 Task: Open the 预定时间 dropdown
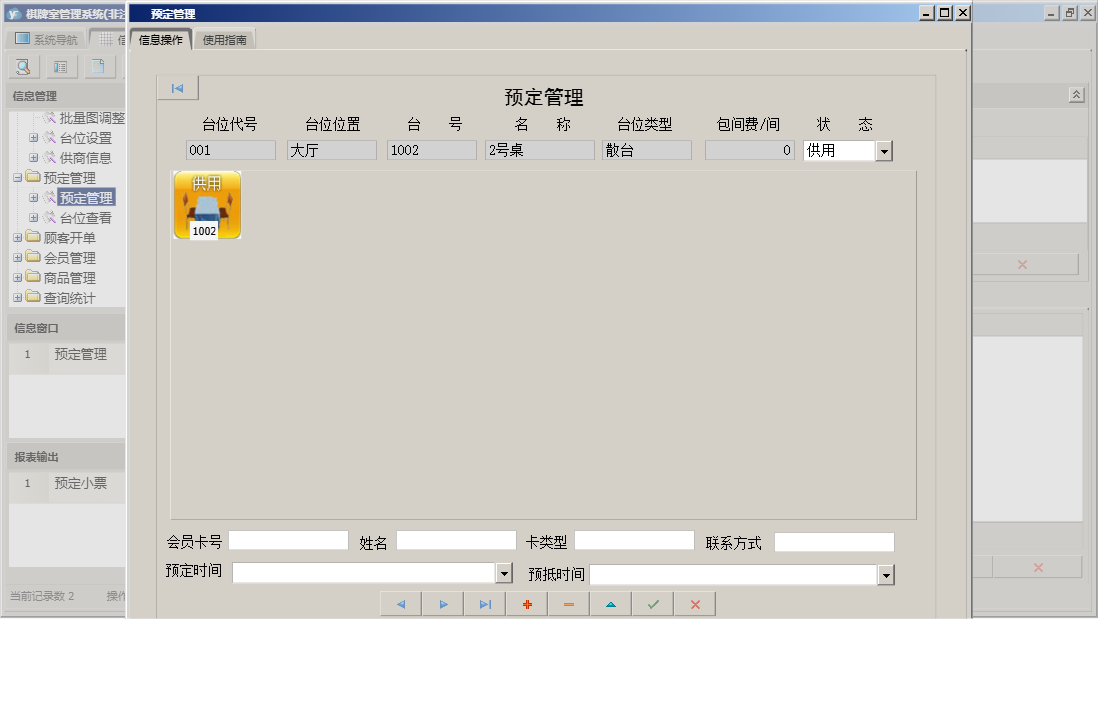pos(505,573)
